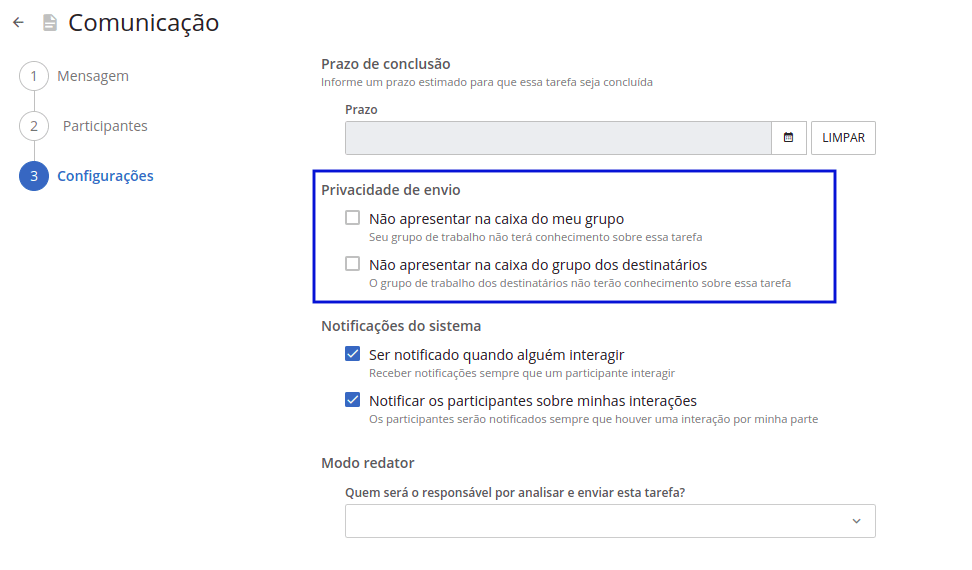Click the document icon beside Comunicação
Viewport: 972px width, 570px height.
tap(49, 22)
